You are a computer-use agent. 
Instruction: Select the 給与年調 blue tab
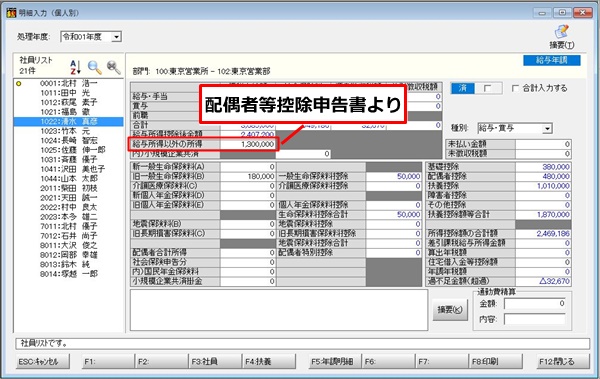click(552, 60)
